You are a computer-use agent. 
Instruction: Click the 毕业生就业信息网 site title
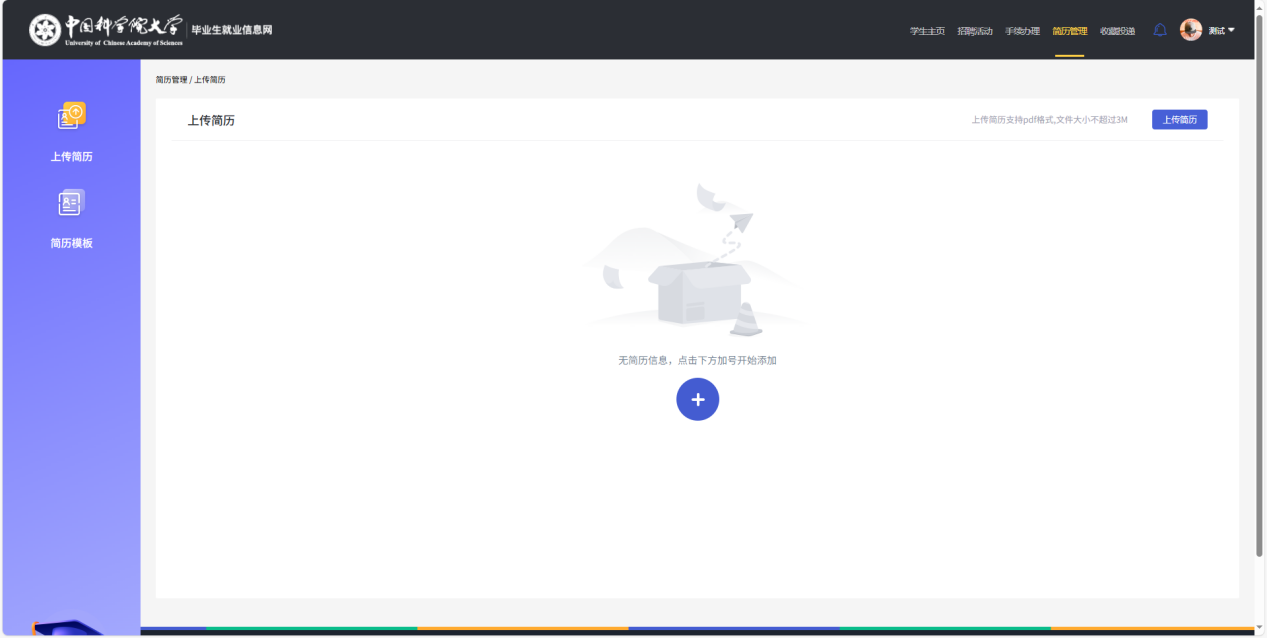(232, 30)
